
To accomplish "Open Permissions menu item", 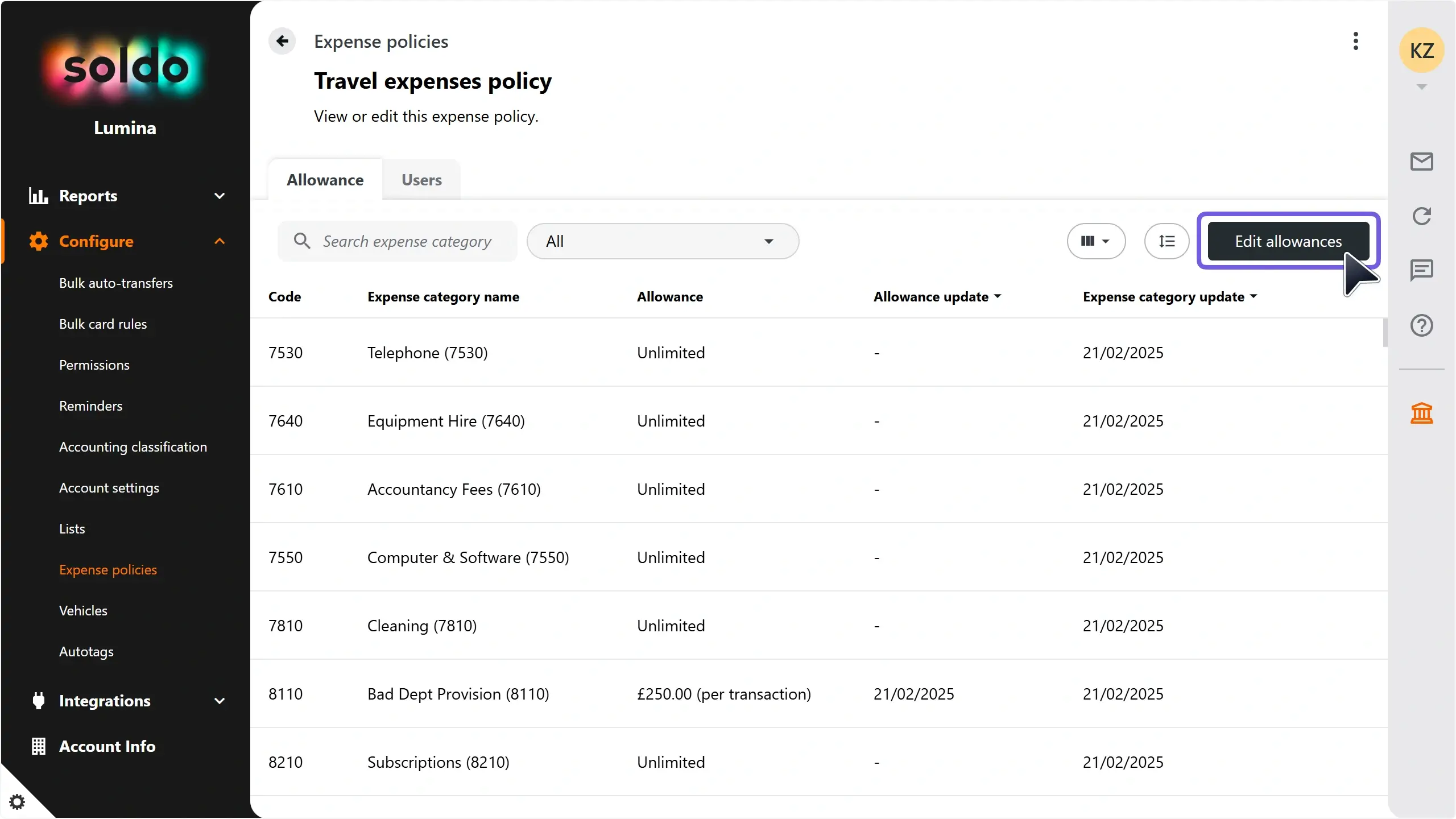I will click(94, 365).
